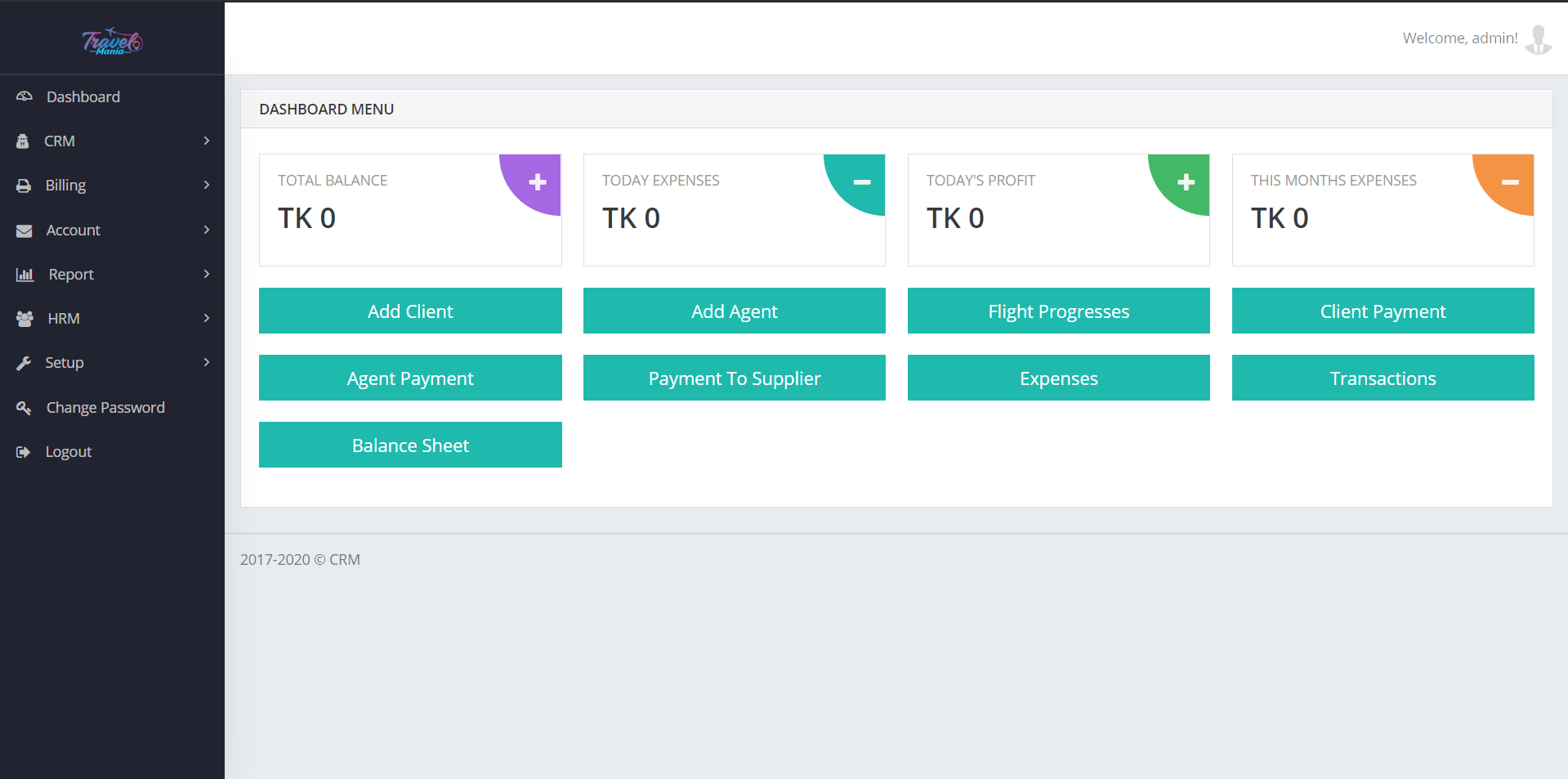Screen dimensions: 1568x779
Task: Click the Payment To Supplier button
Action: pyautogui.click(x=734, y=378)
